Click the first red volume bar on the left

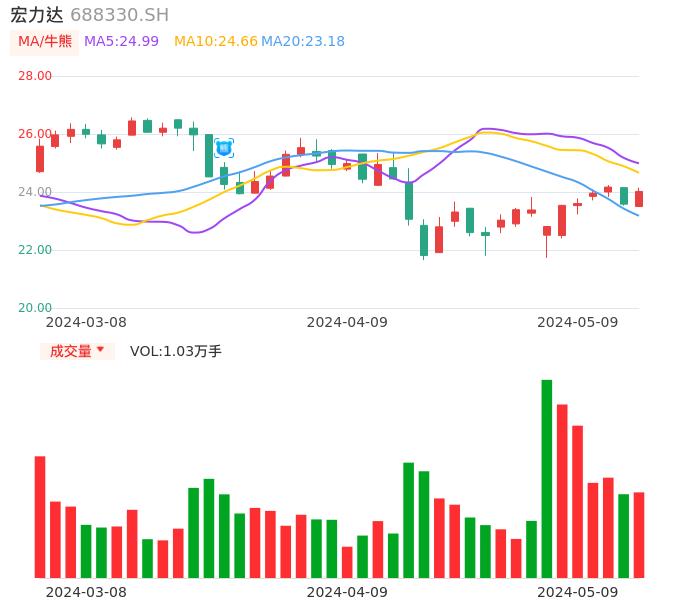click(40, 516)
